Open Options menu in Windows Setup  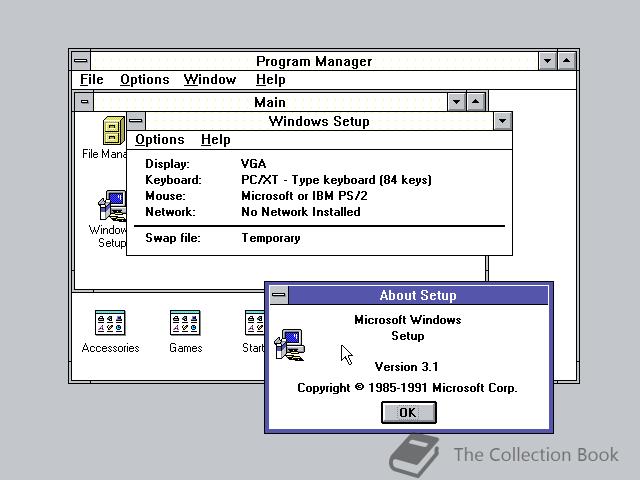160,140
